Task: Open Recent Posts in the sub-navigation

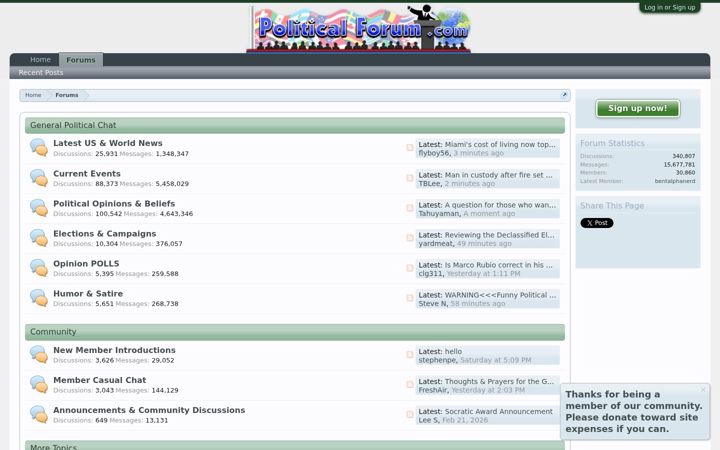Action: pyautogui.click(x=41, y=73)
